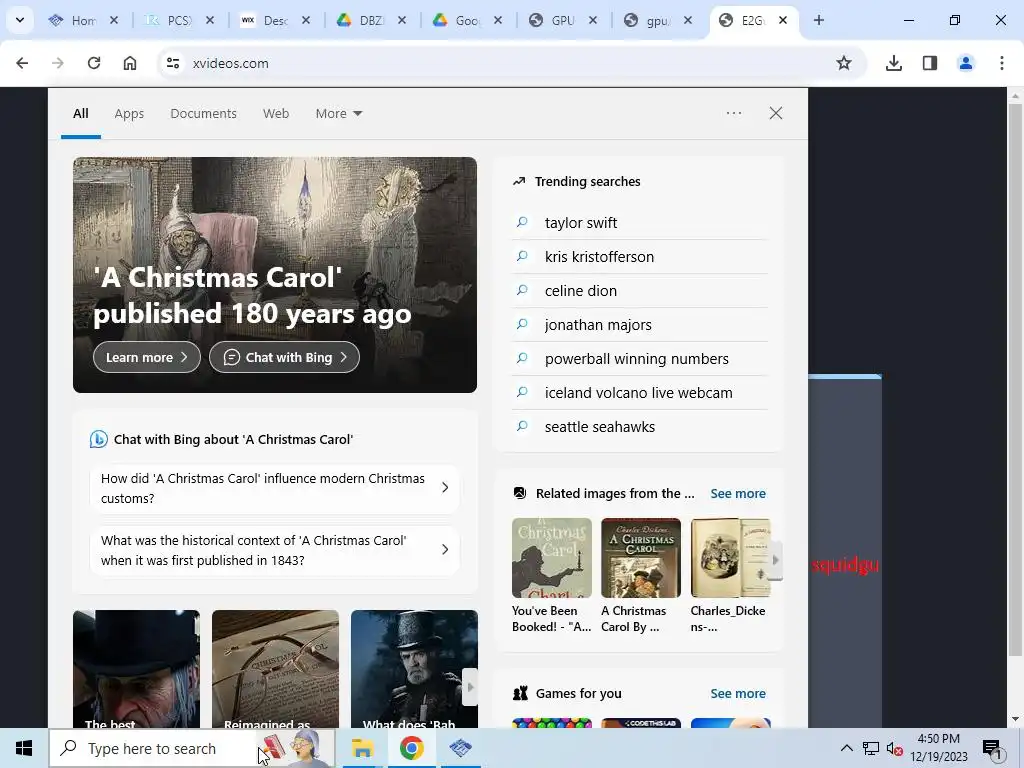Click the magnifier icon beside taylor swift
Screen dimensions: 1024x768
[522, 222]
